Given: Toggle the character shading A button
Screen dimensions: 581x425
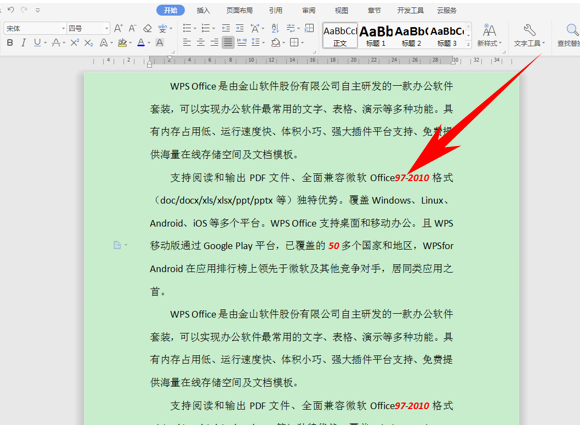Looking at the screenshot, I should (160, 43).
